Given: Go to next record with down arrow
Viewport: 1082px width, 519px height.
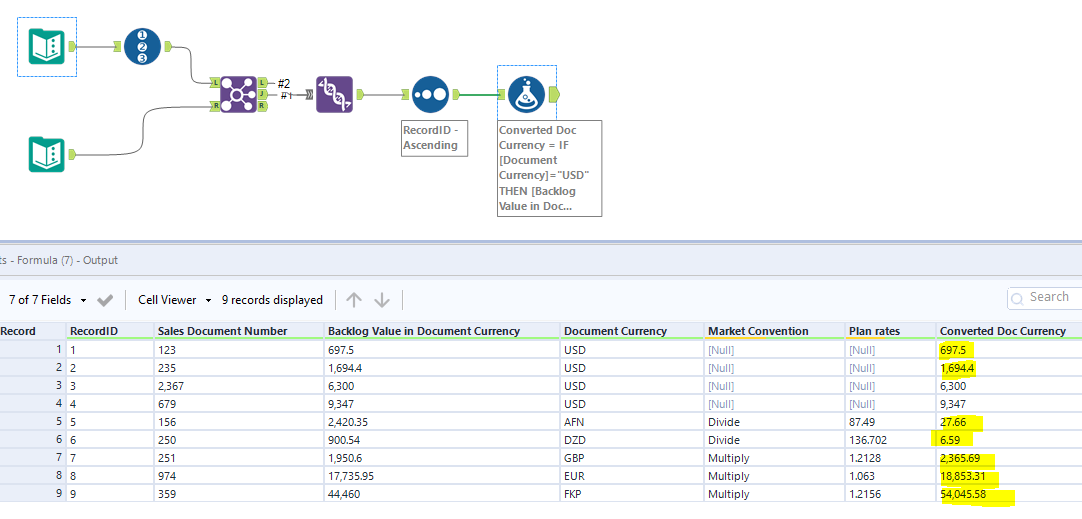Looking at the screenshot, I should [382, 300].
